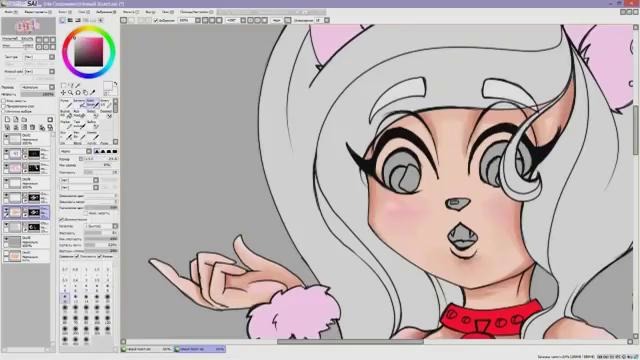Click the vertical canvas scrollbar

(x=636, y=131)
